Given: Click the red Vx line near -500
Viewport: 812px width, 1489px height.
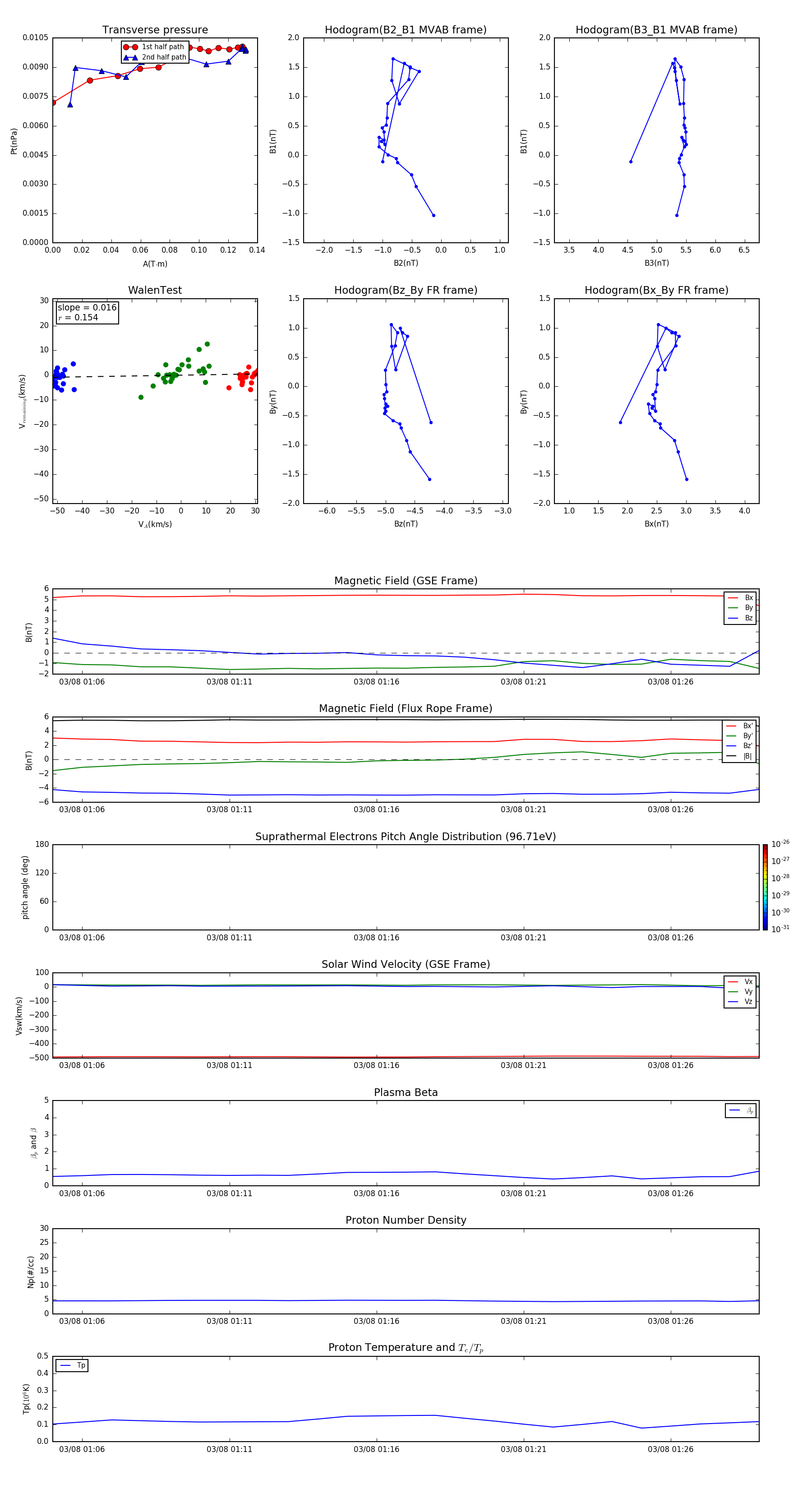Looking at the screenshot, I should pos(406,1057).
